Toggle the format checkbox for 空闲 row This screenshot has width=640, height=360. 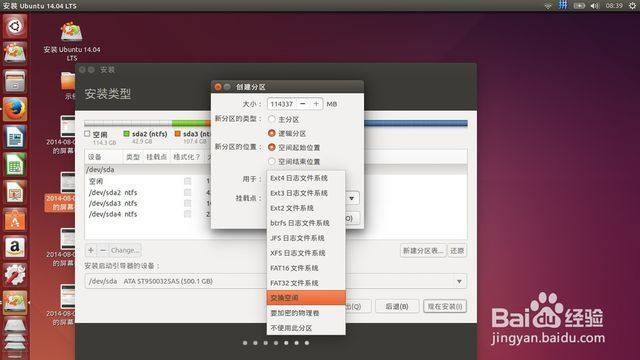point(187,181)
